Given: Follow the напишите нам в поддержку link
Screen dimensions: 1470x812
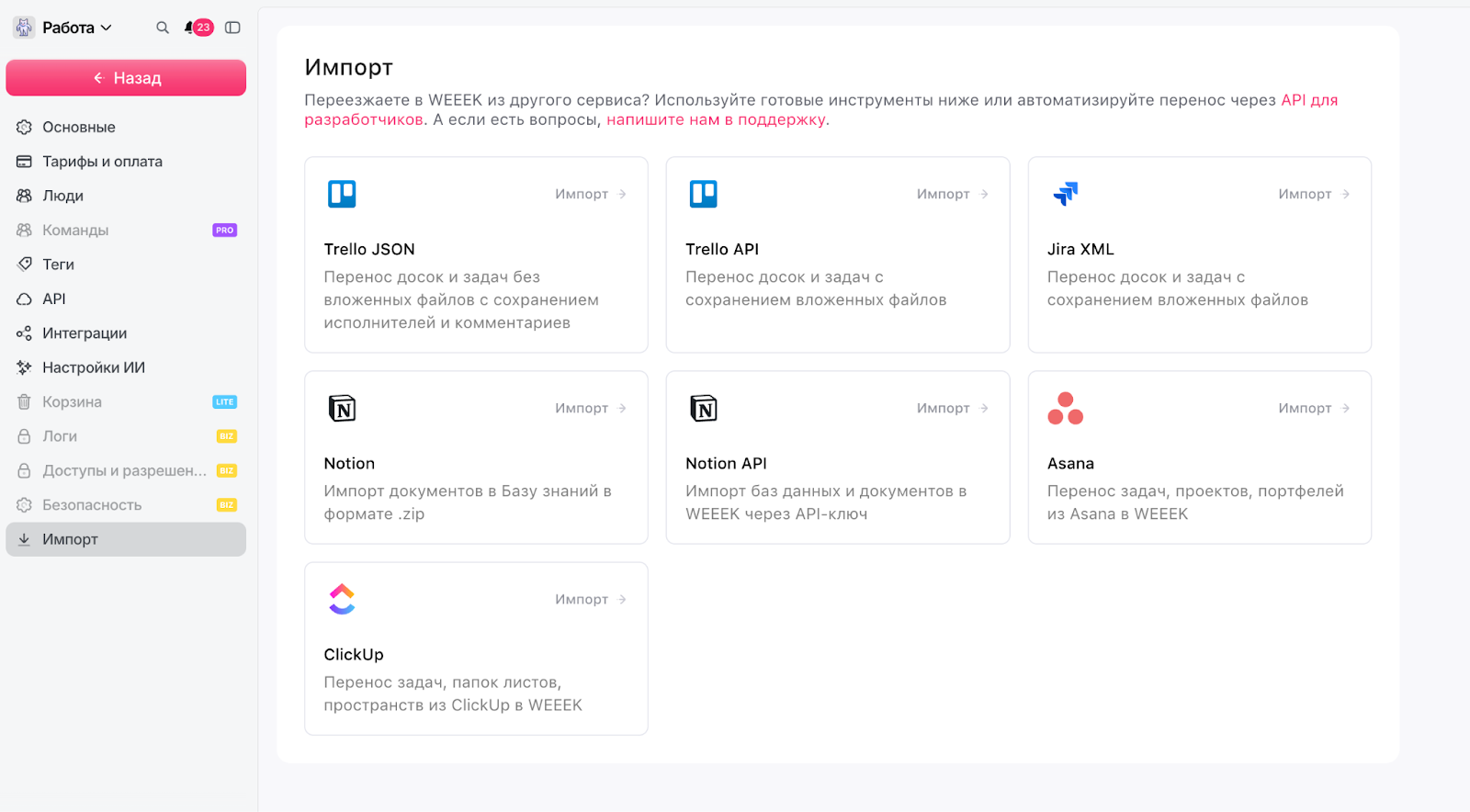Looking at the screenshot, I should click(716, 119).
